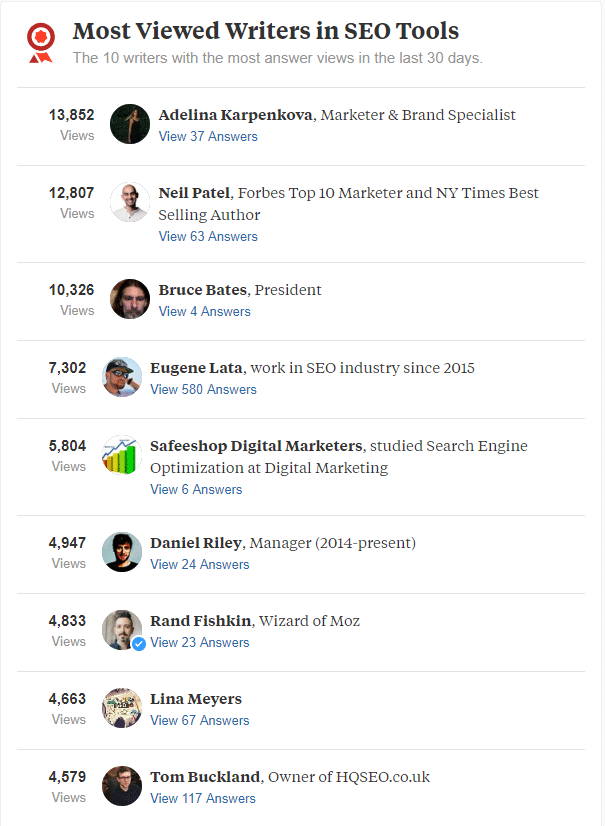Click Rand Fishkin's blue verified badge
The width and height of the screenshot is (605, 826).
139,645
